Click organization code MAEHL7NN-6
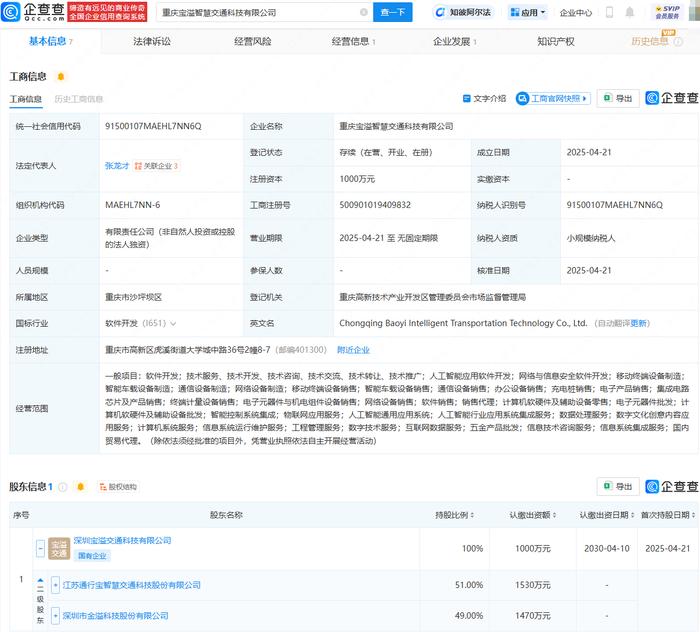 tap(133, 205)
